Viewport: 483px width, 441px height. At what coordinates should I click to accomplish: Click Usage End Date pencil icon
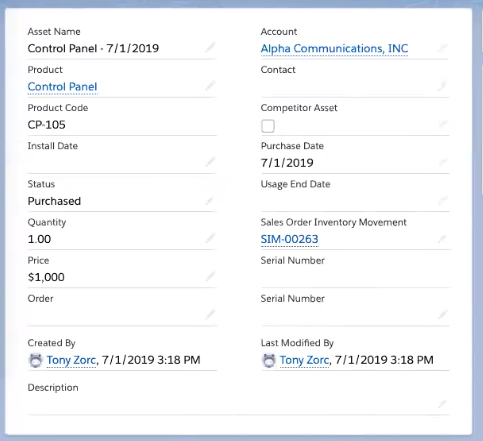[x=443, y=200]
